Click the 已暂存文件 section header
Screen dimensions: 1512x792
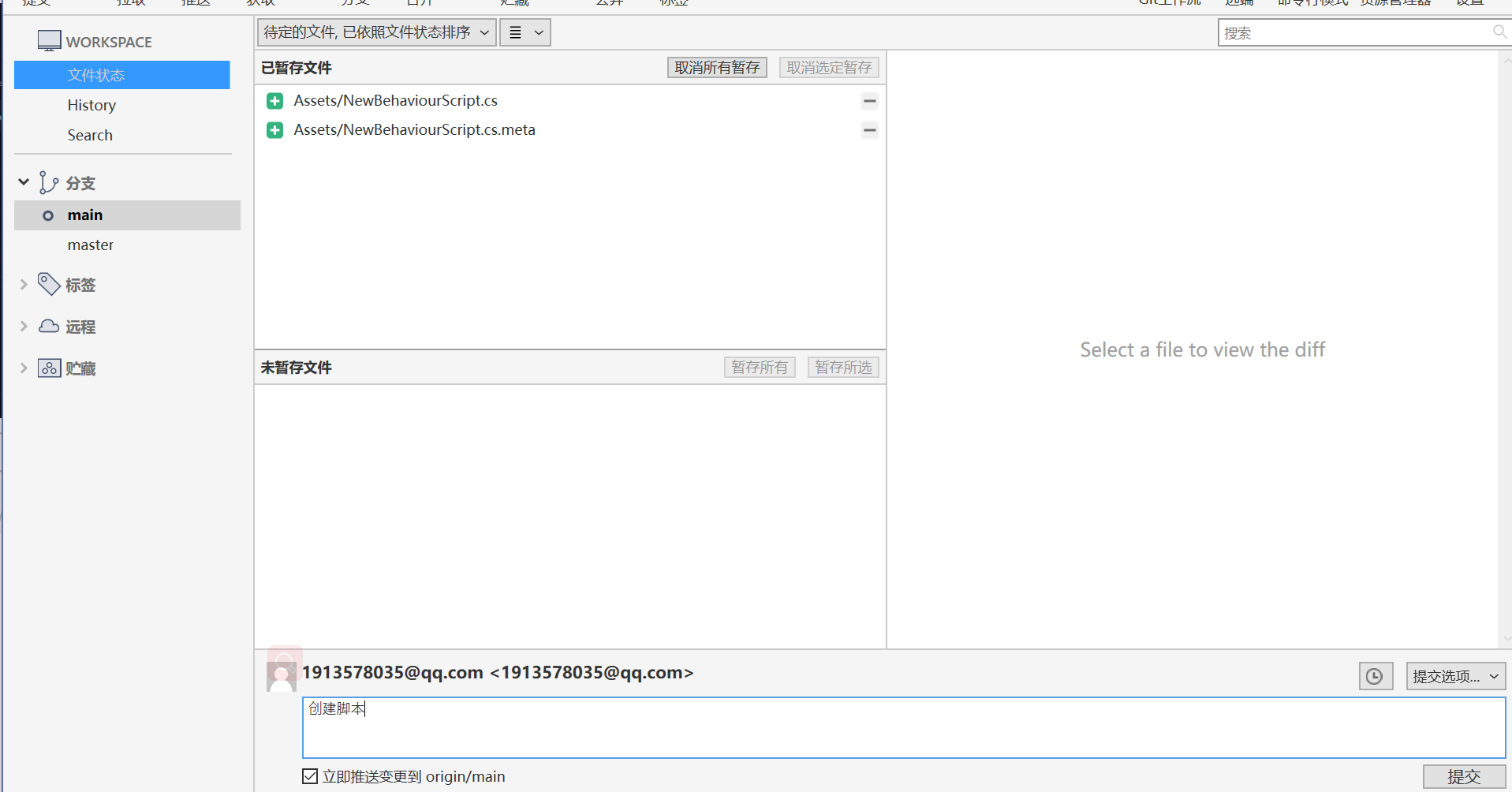click(x=297, y=68)
